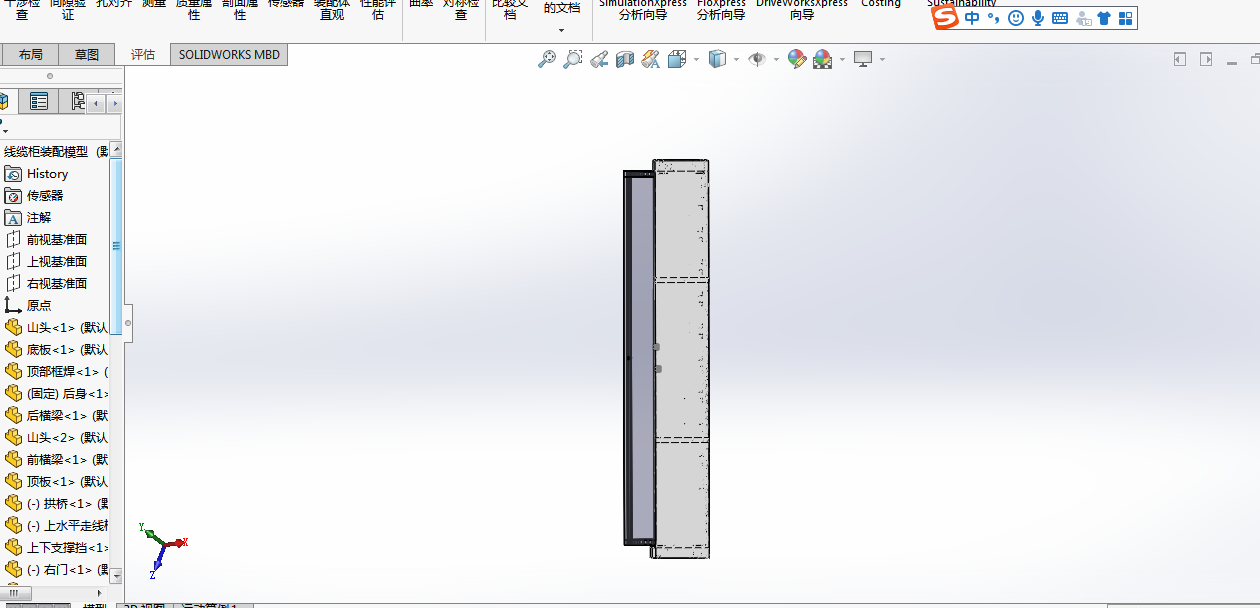Screen dimensions: 1260x608
Task: Switch to the 布局 tab
Action: click(30, 55)
